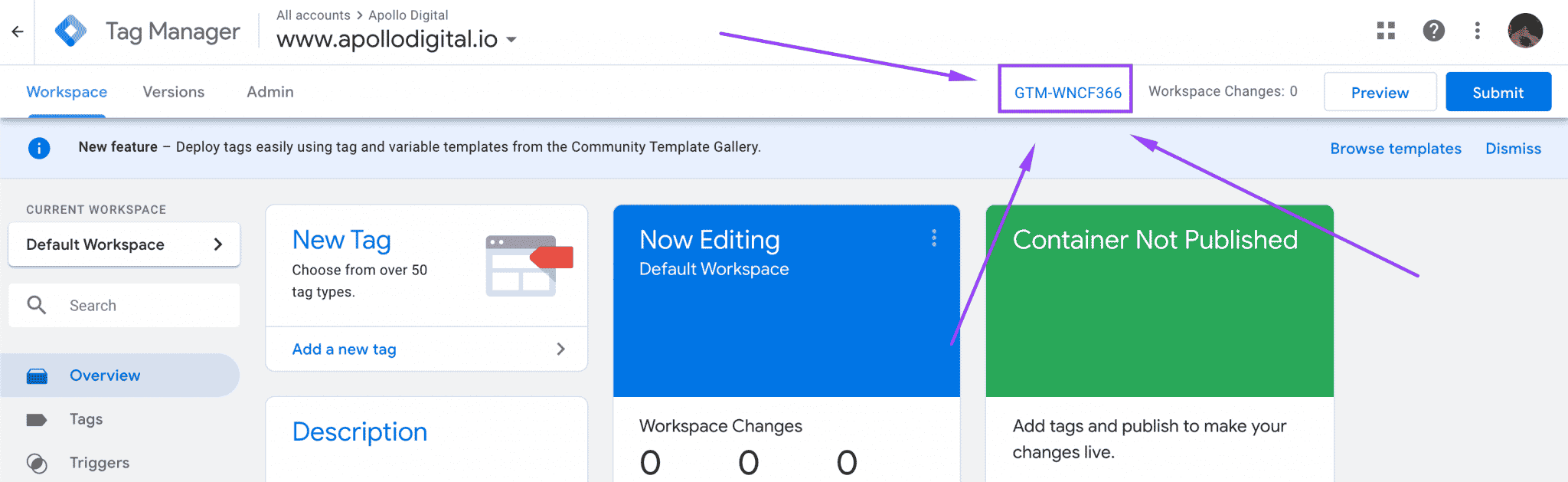
Task: Submit workspace changes
Action: click(1497, 91)
